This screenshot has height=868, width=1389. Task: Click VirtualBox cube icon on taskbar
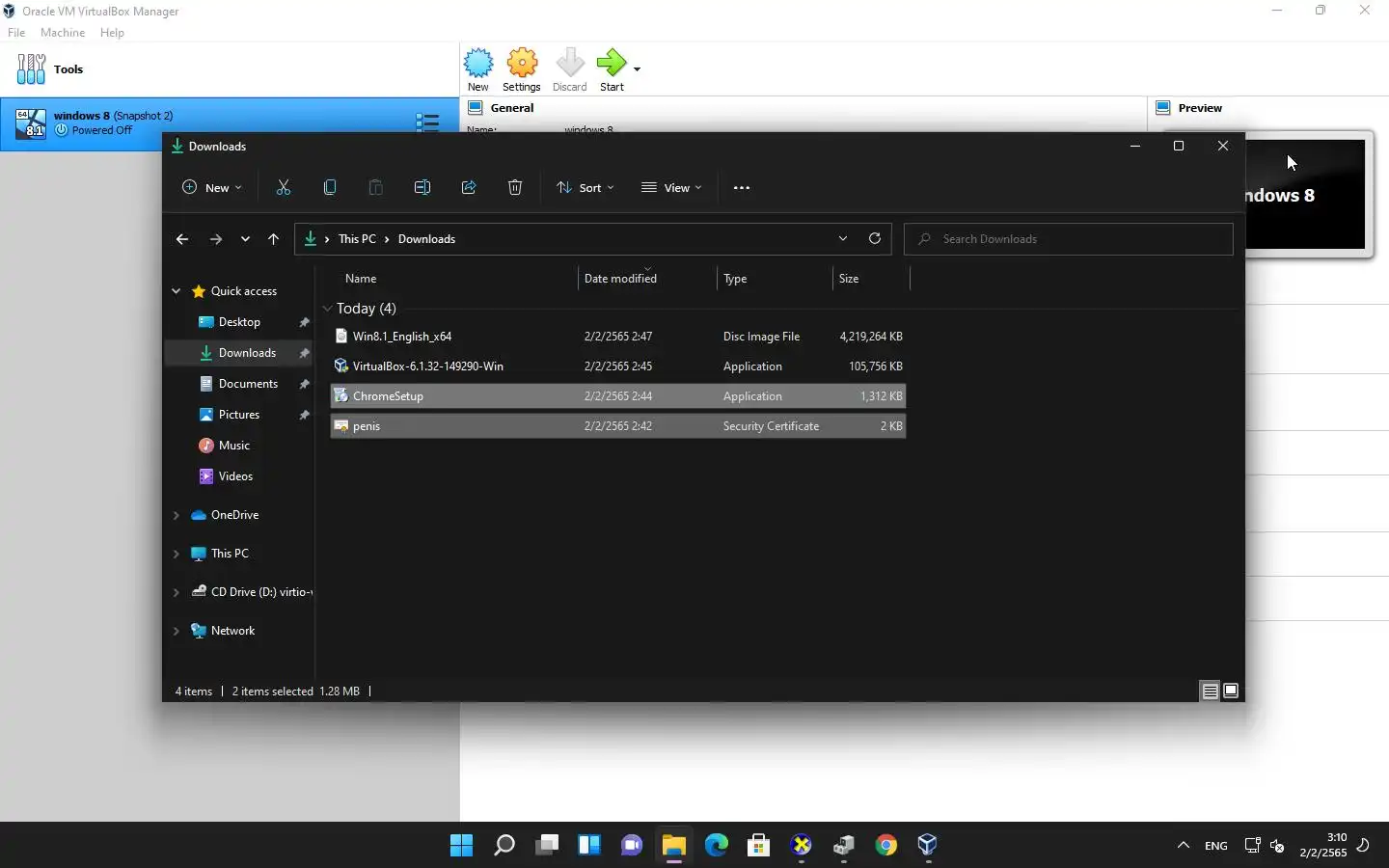928,846
